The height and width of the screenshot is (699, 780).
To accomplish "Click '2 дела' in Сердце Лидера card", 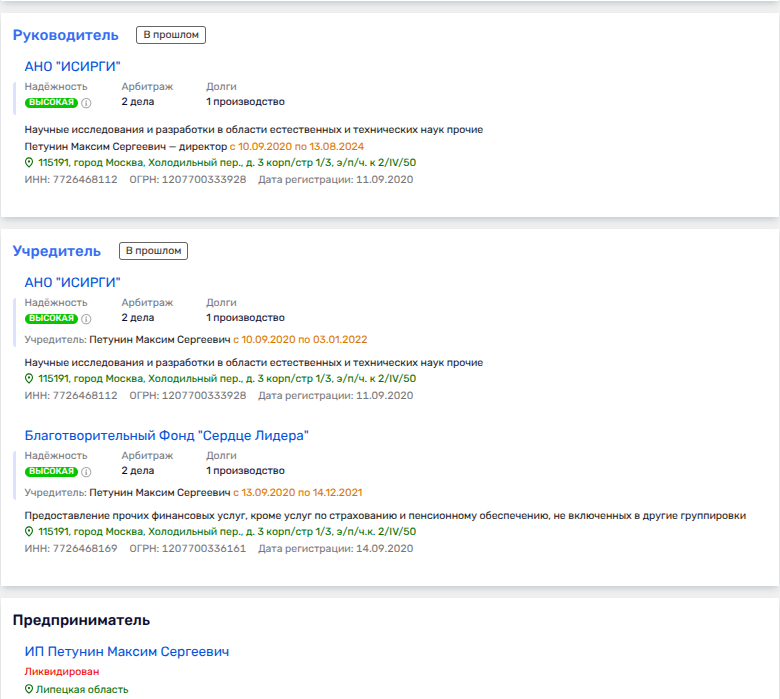I will tap(138, 471).
